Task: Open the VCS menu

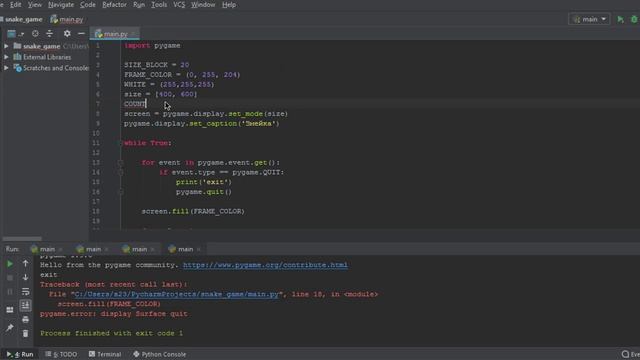Action: pyautogui.click(x=179, y=5)
